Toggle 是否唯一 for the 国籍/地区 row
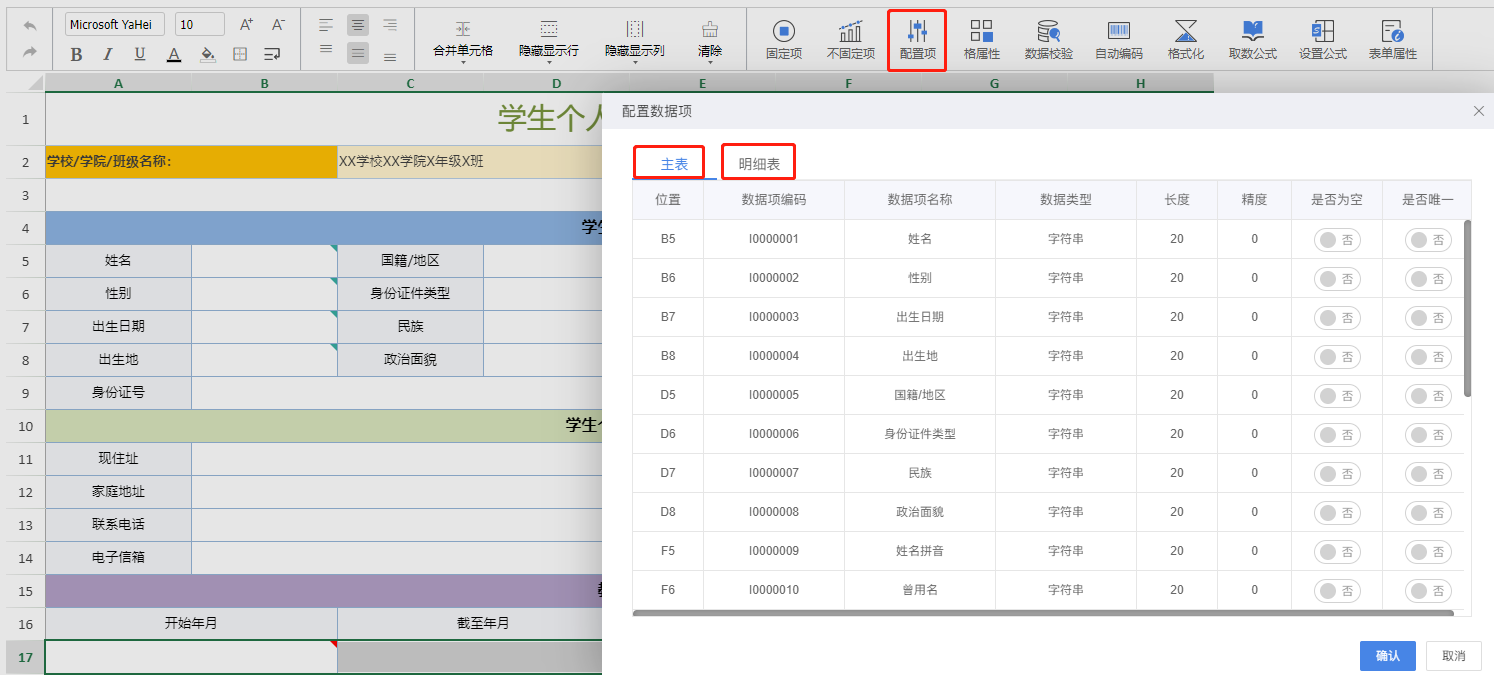Image resolution: width=1494 pixels, height=675 pixels. 1428,396
